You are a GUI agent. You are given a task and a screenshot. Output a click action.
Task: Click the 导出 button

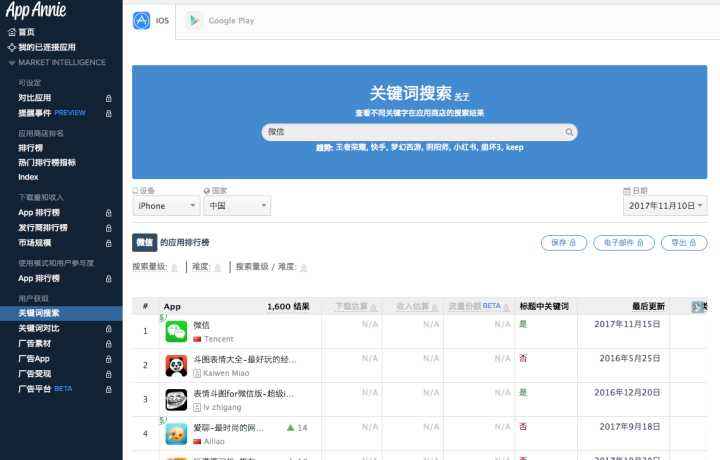point(684,243)
